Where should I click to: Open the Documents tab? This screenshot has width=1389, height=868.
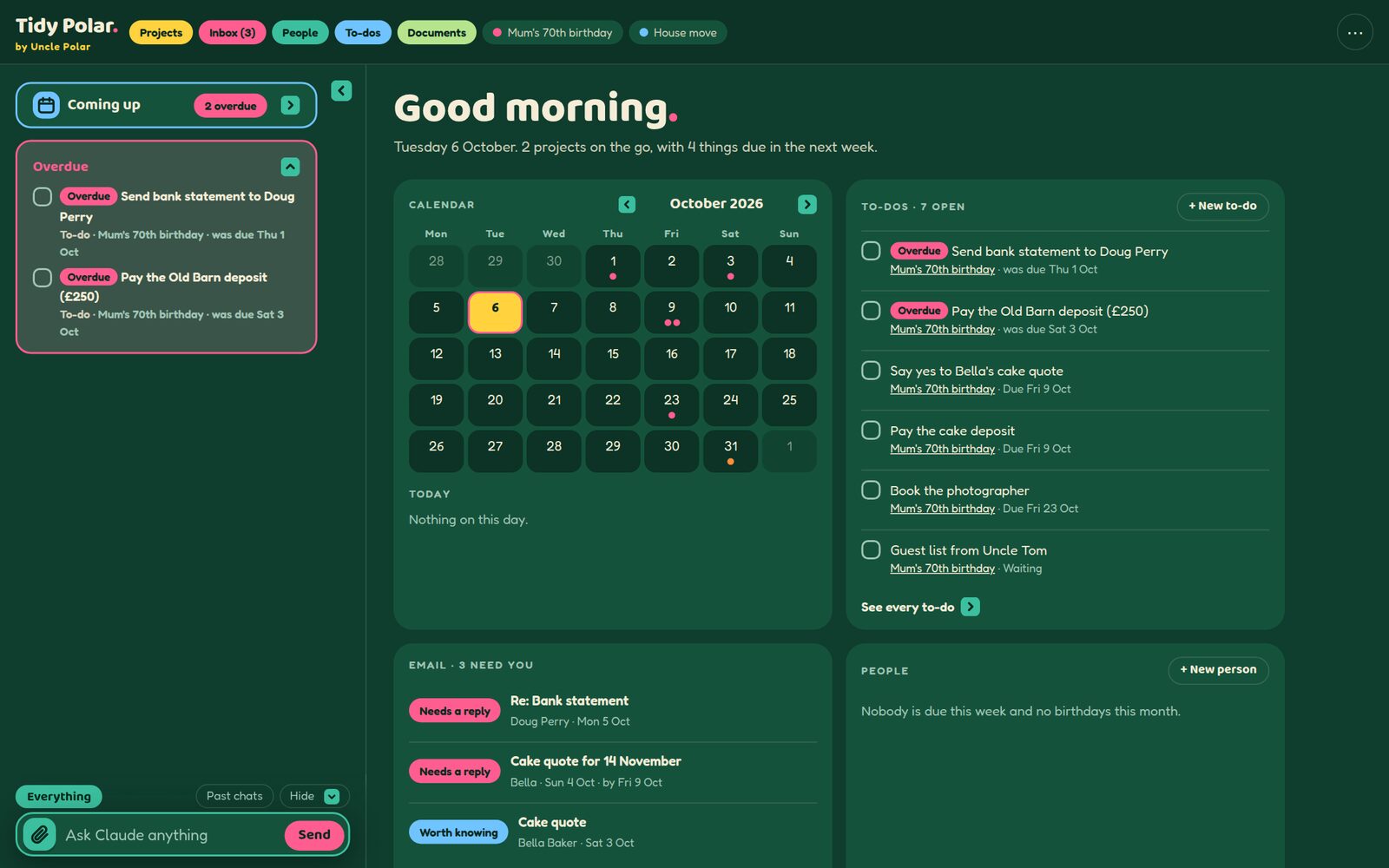437,33
